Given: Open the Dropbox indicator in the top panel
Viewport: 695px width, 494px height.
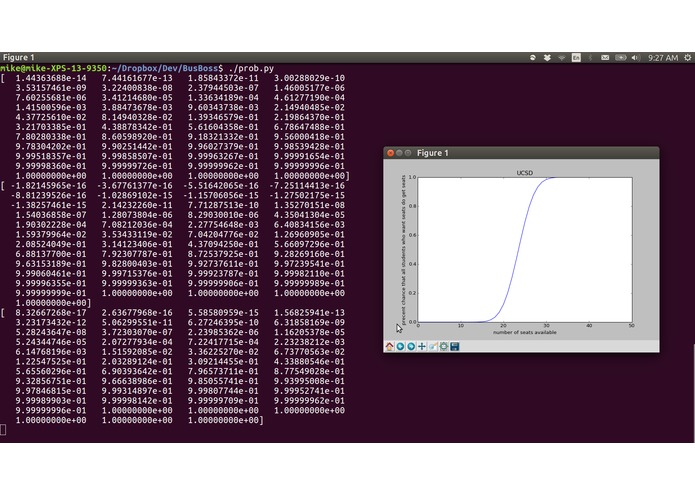Looking at the screenshot, I should (x=547, y=58).
